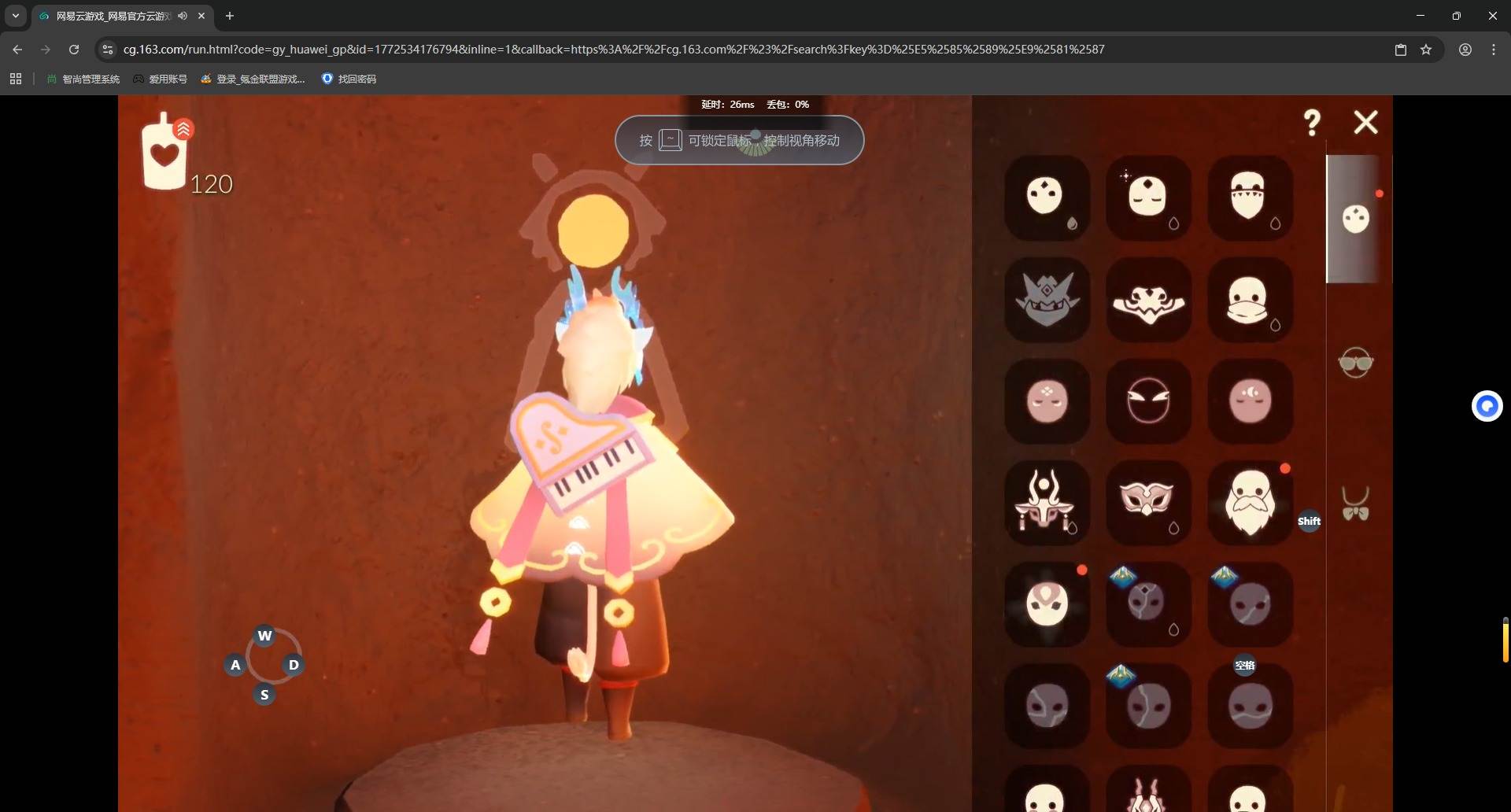The height and width of the screenshot is (812, 1511).
Task: Go forward to the next page
Action: [46, 50]
